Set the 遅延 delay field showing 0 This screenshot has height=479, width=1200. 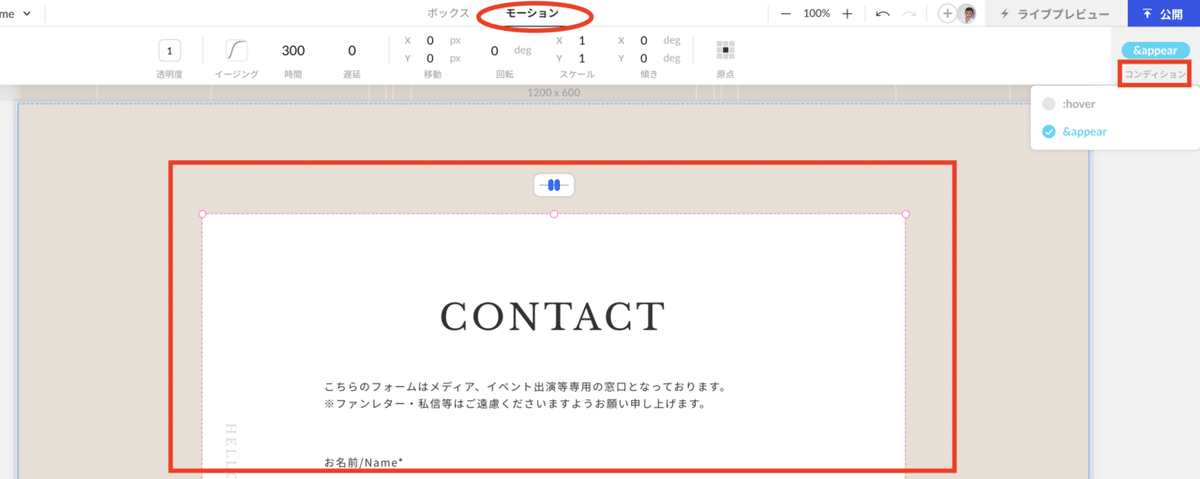[x=352, y=51]
